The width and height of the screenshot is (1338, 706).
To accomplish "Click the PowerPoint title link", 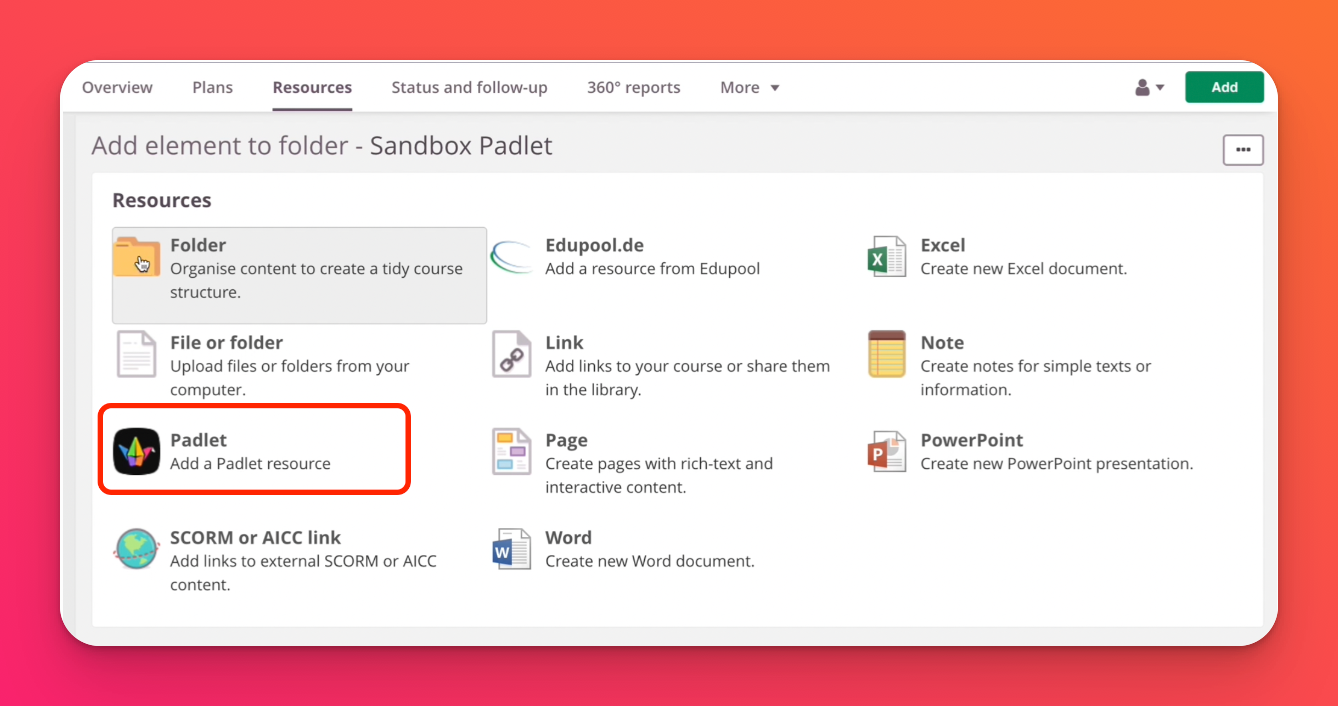I will pyautogui.click(x=972, y=440).
